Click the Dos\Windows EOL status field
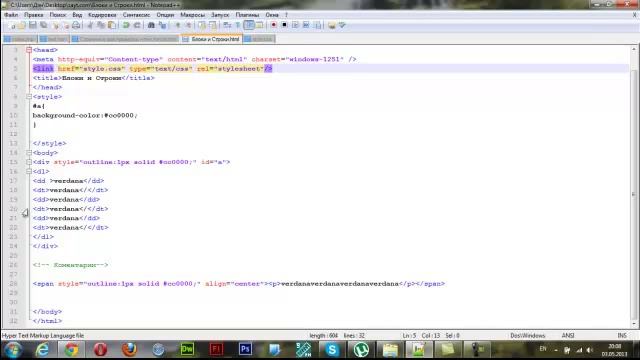The width and height of the screenshot is (640, 360). (x=527, y=336)
